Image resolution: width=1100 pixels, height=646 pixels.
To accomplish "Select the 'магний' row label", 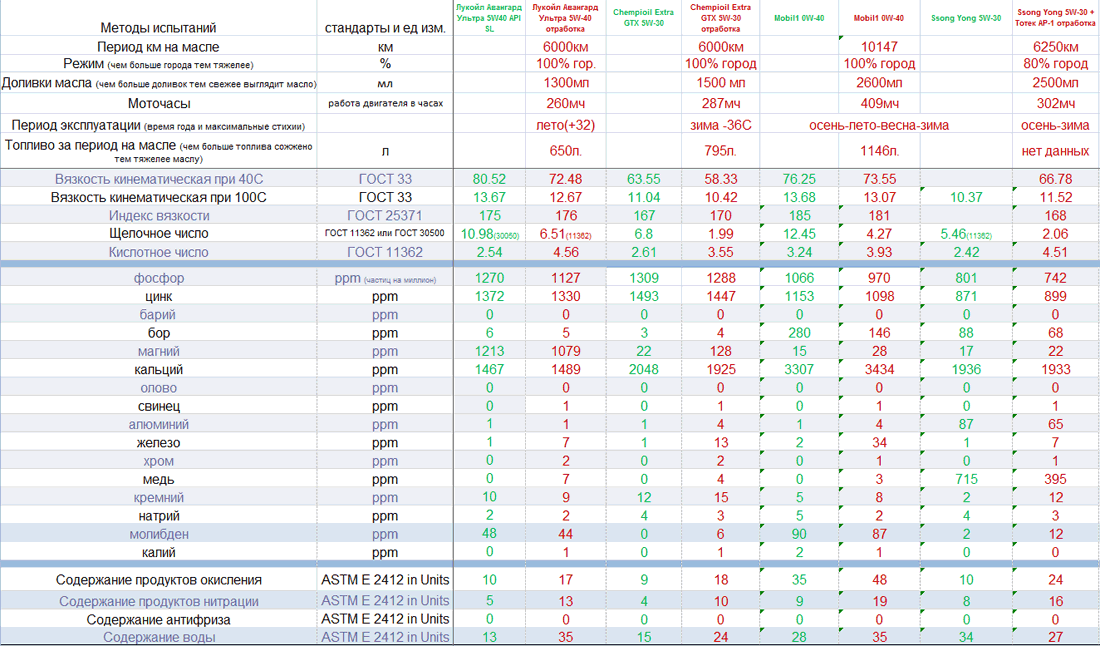I will (159, 351).
